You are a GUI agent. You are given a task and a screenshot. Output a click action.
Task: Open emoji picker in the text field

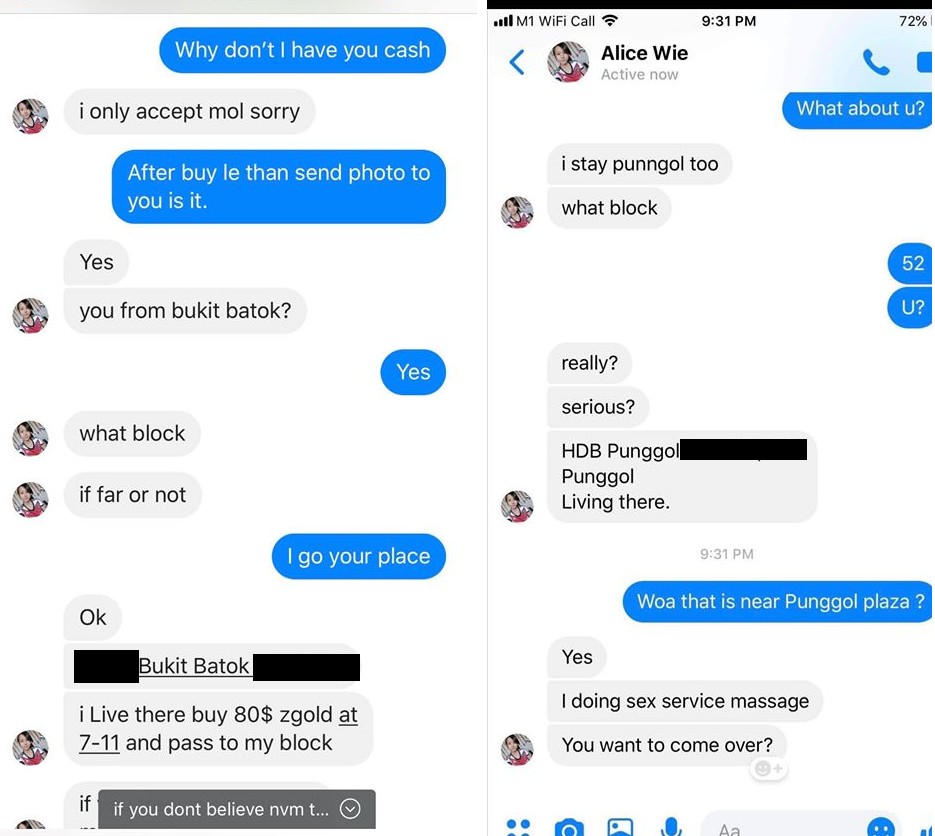881,828
